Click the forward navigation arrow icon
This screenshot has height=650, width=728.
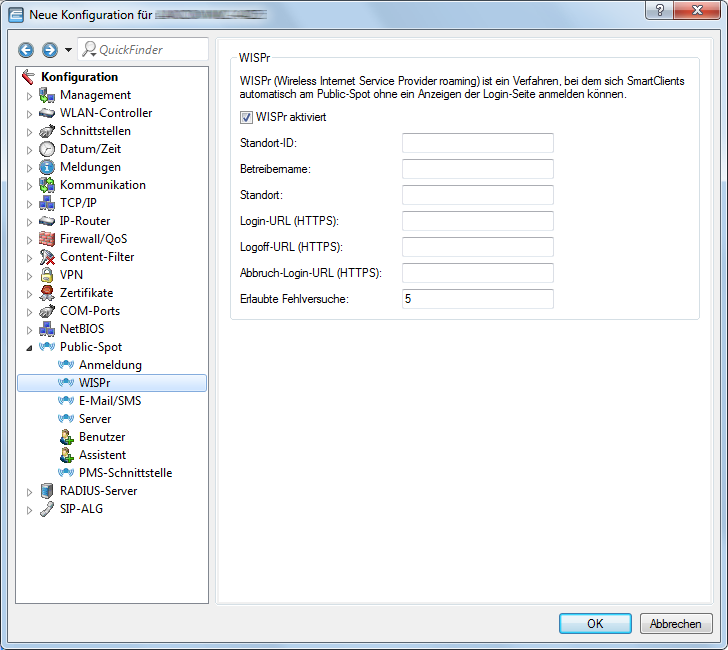click(x=49, y=50)
